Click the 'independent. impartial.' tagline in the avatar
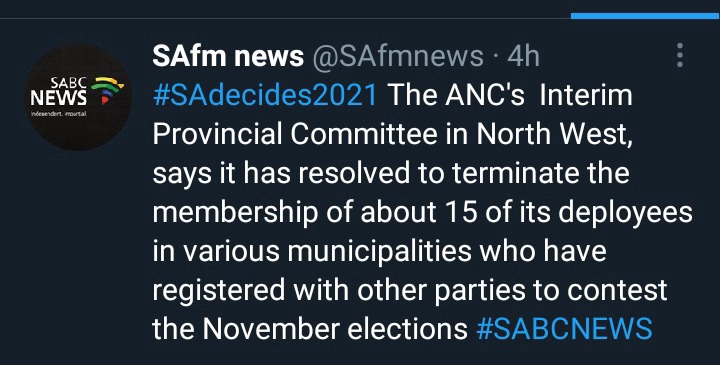This screenshot has height=365, width=720. (x=59, y=113)
